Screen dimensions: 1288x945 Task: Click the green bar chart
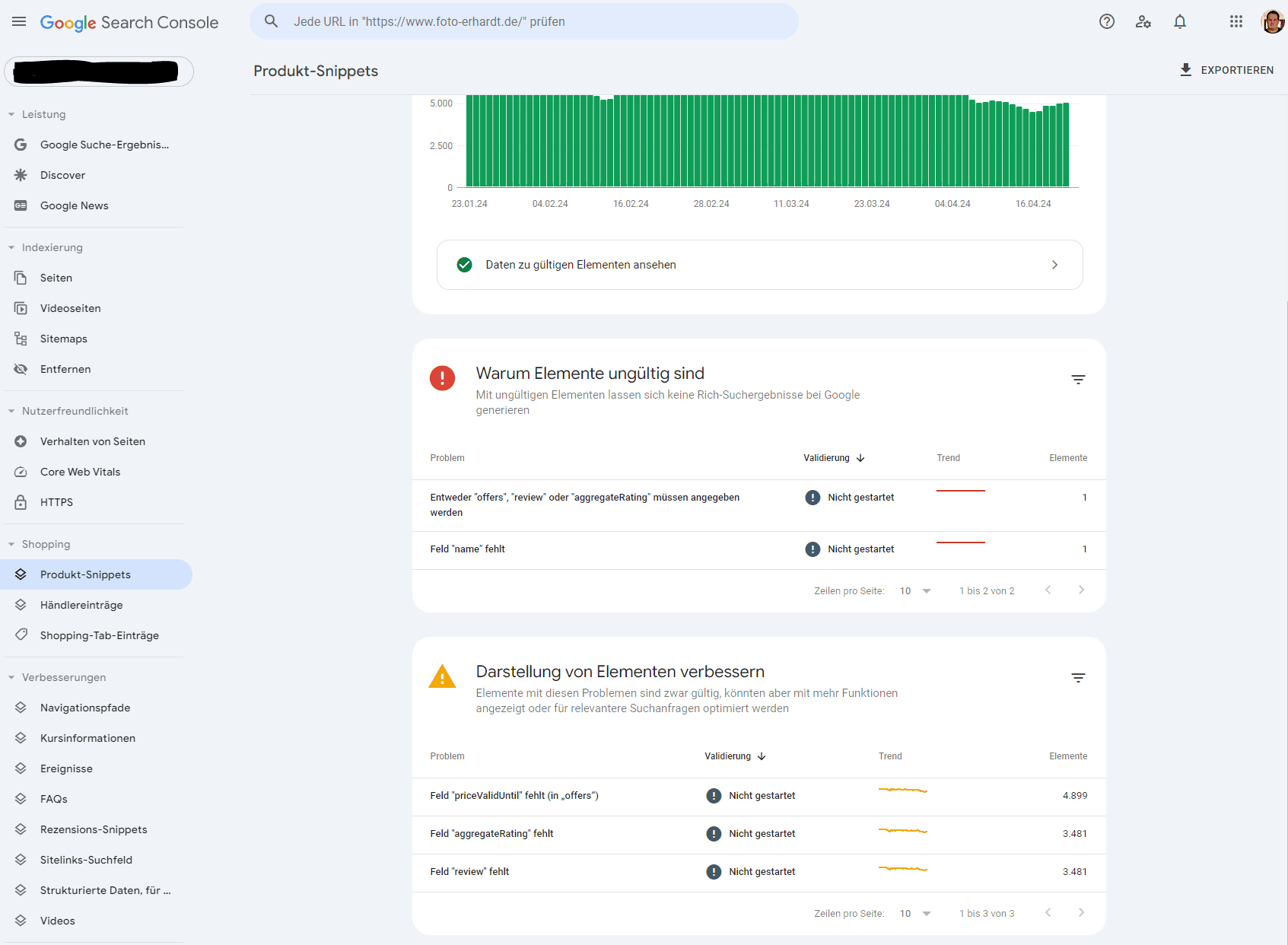(767, 141)
